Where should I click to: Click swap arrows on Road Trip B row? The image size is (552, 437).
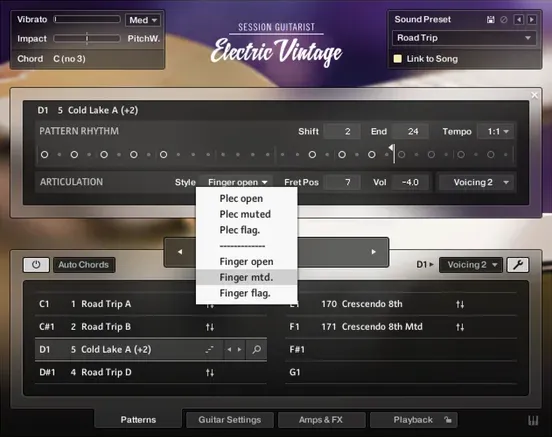coord(210,327)
